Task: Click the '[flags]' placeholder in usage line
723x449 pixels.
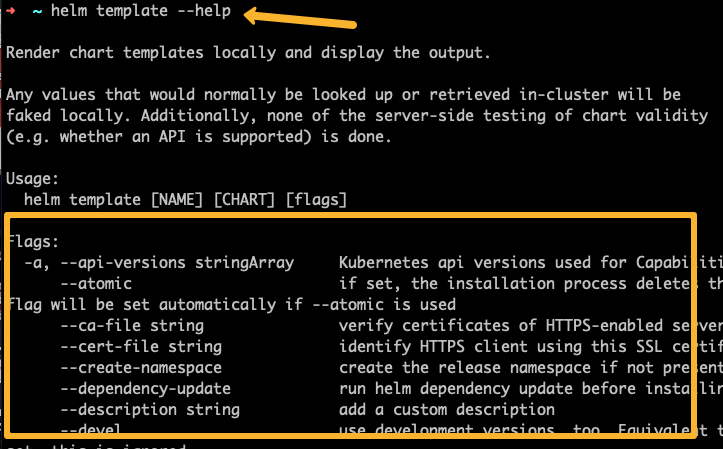Action: coord(316,200)
